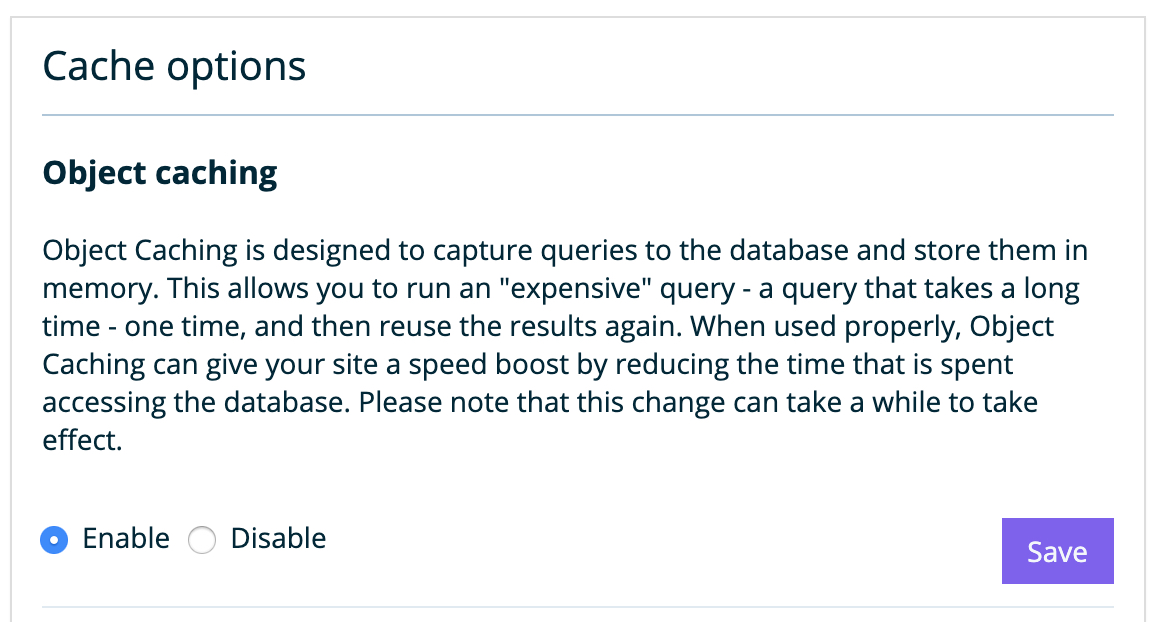This screenshot has height=622, width=1158.
Task: Click the divider line below Cache options
Action: (577, 116)
